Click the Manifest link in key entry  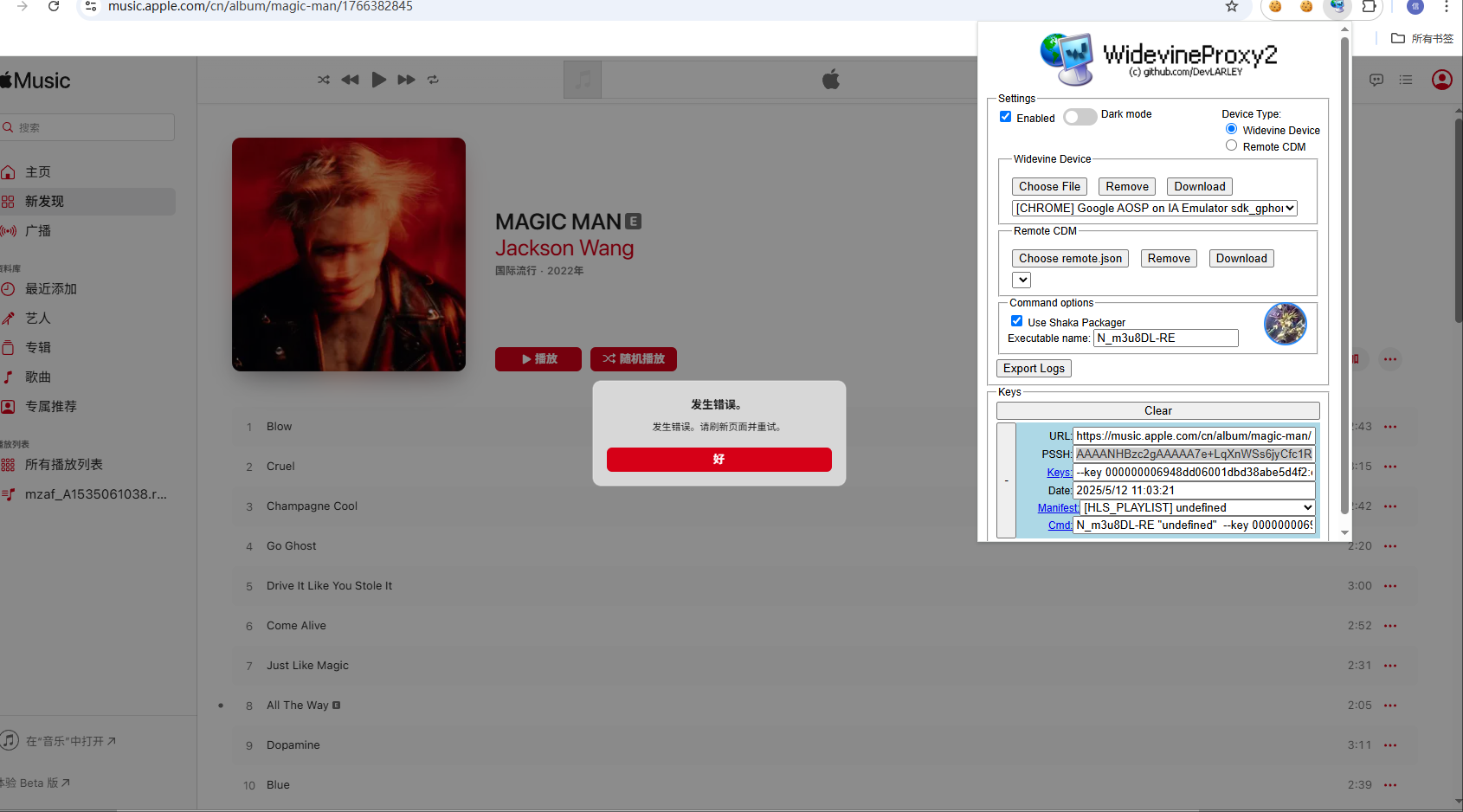1058,508
